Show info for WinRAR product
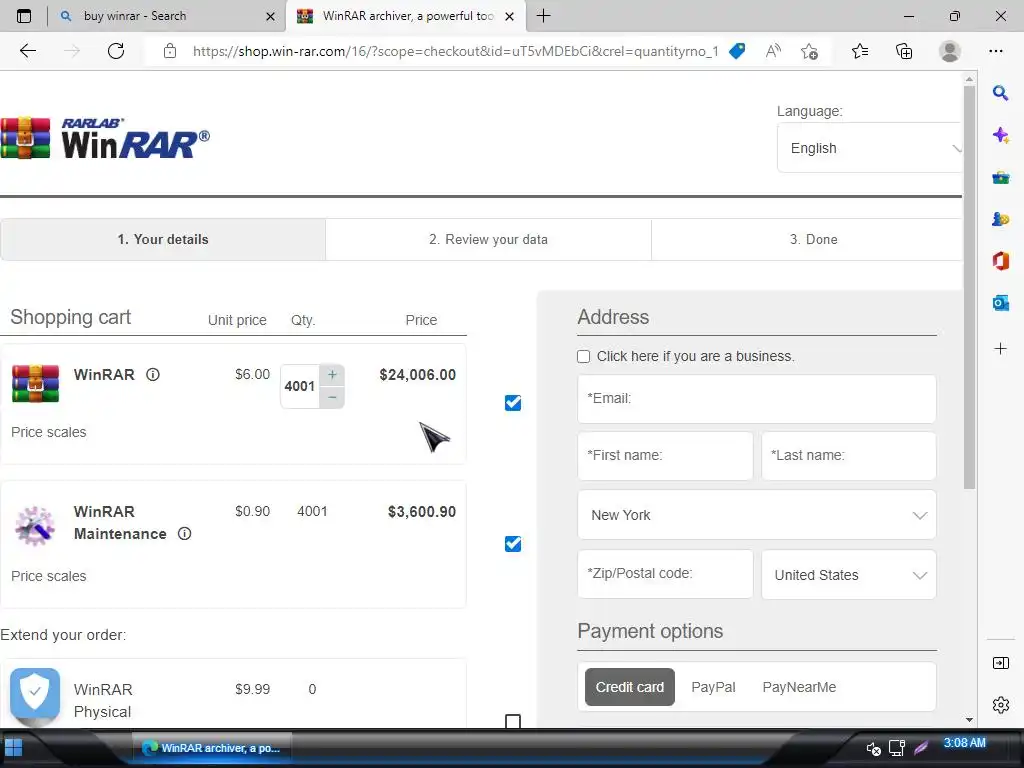The height and width of the screenshot is (768, 1024). tap(152, 374)
